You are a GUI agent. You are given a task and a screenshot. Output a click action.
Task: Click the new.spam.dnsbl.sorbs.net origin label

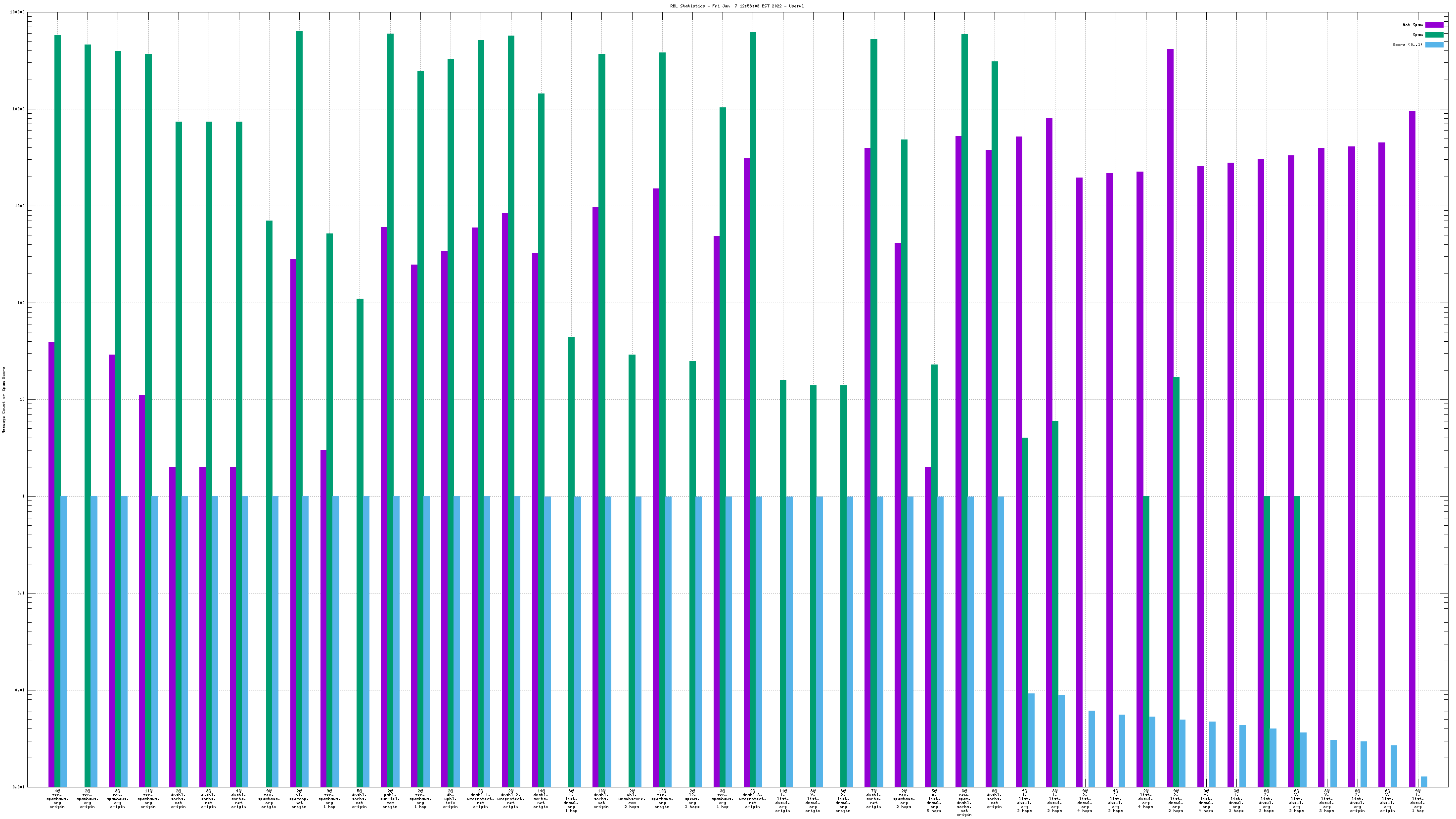(964, 803)
